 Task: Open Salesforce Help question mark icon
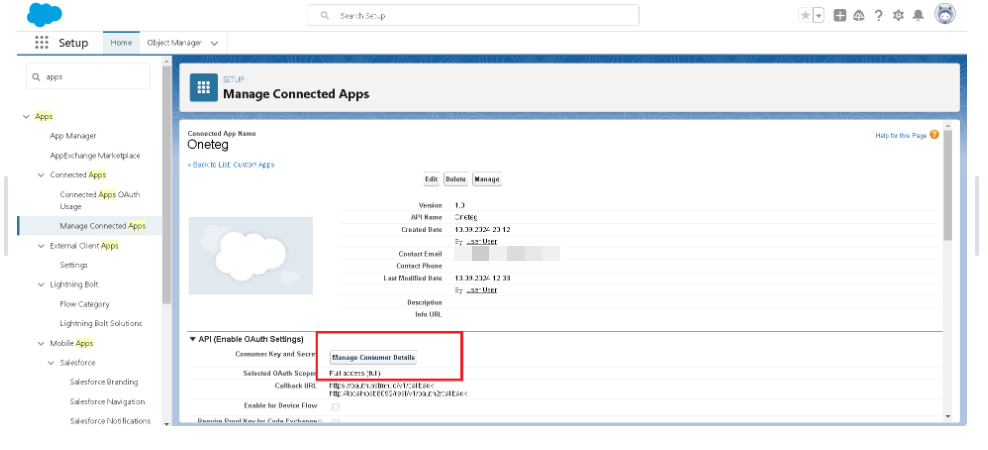click(878, 15)
